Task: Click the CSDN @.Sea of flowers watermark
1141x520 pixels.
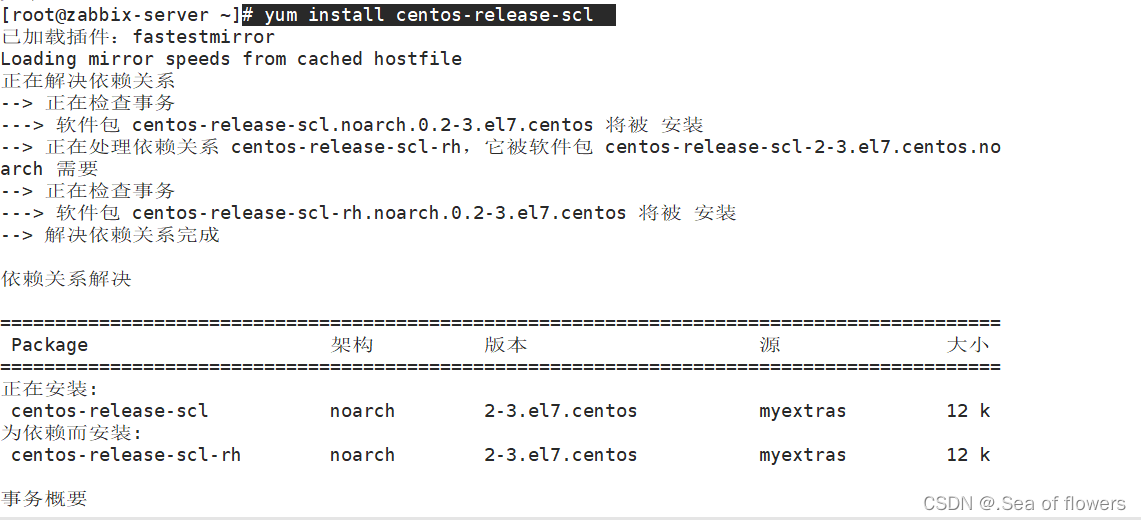Action: pos(1023,504)
